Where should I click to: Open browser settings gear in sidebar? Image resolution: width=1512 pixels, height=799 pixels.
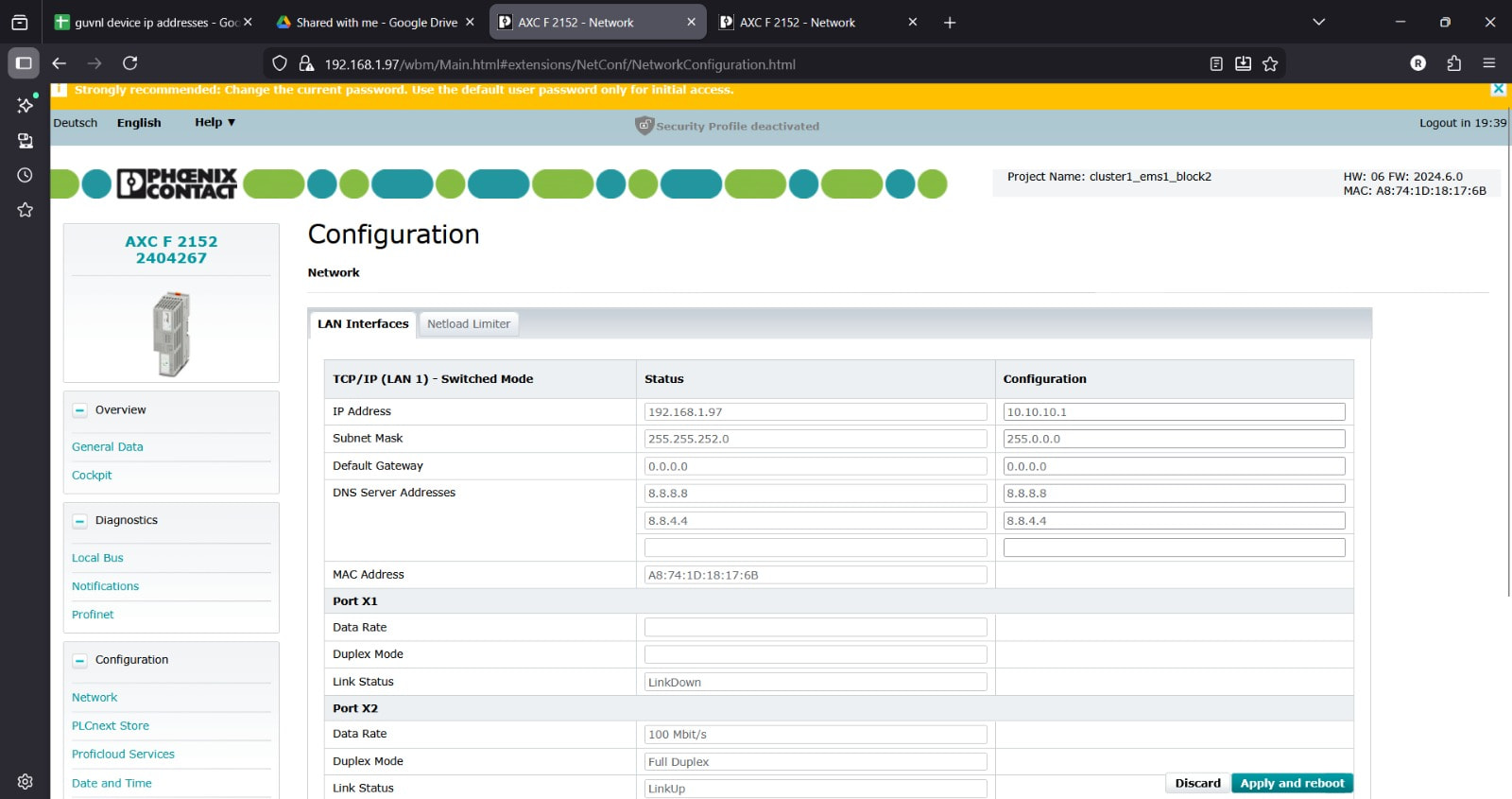pos(25,781)
